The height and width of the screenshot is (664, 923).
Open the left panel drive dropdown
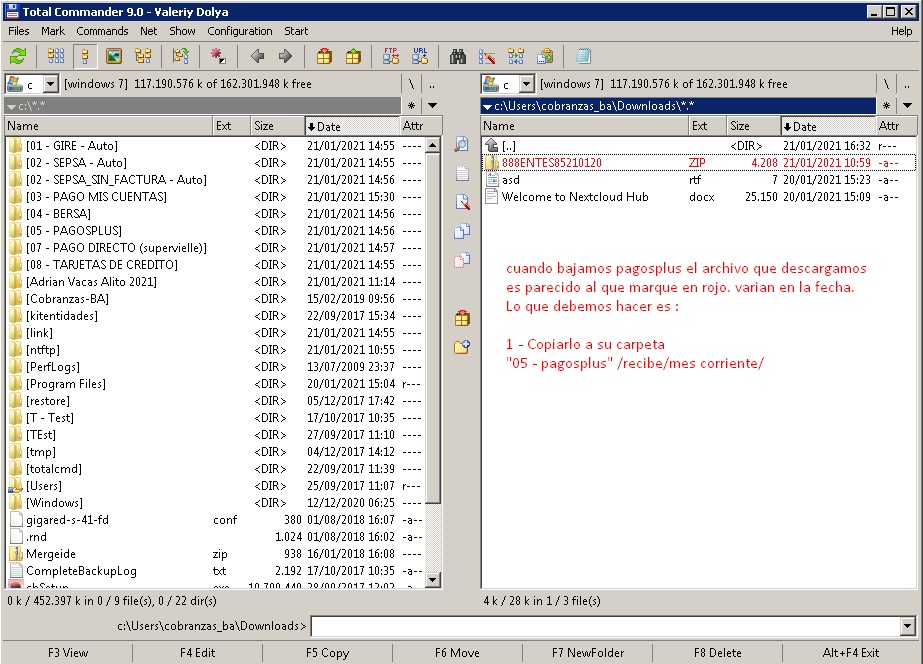[x=51, y=85]
